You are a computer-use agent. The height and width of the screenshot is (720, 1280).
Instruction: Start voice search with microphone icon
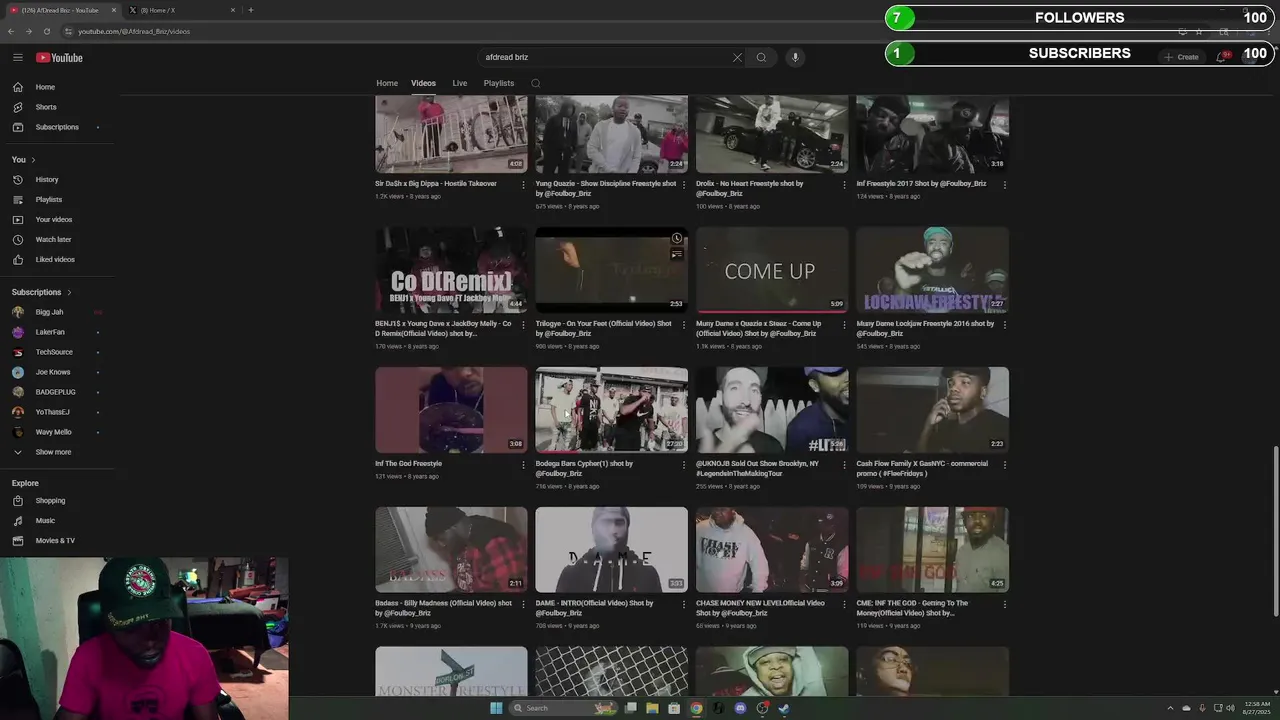[x=795, y=57]
